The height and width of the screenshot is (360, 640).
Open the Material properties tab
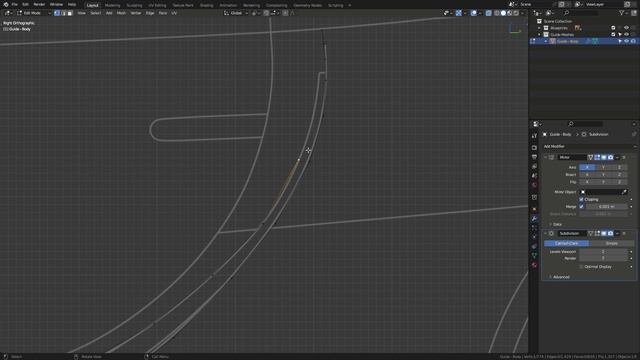pyautogui.click(x=534, y=265)
